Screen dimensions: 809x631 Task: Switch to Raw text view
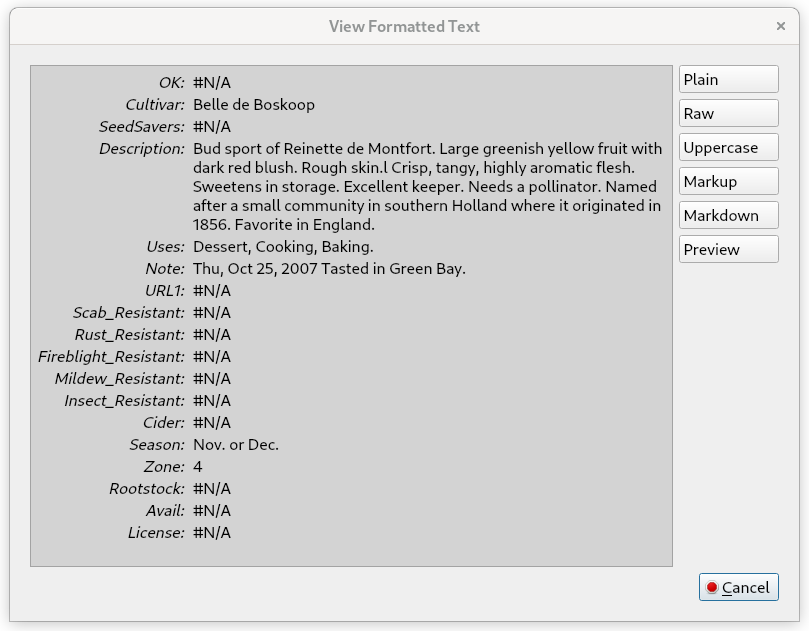(x=728, y=114)
